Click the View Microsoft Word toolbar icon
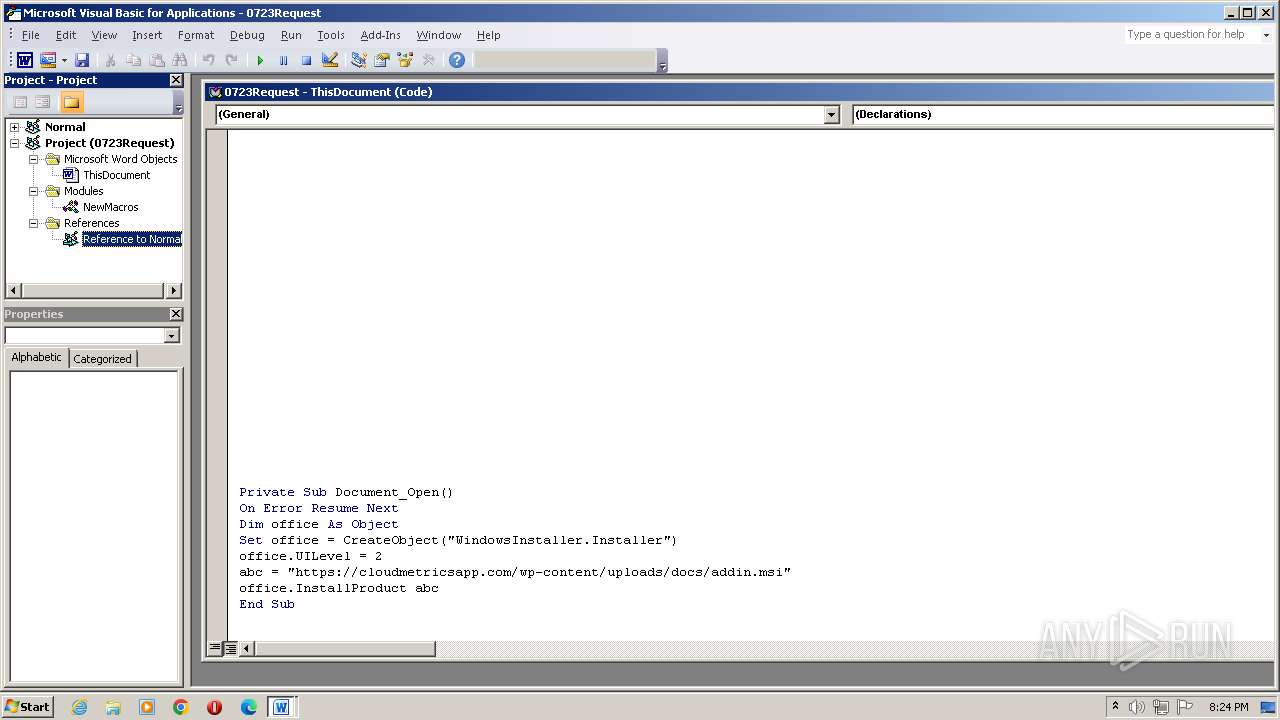Image resolution: width=1280 pixels, height=720 pixels. pyautogui.click(x=25, y=60)
